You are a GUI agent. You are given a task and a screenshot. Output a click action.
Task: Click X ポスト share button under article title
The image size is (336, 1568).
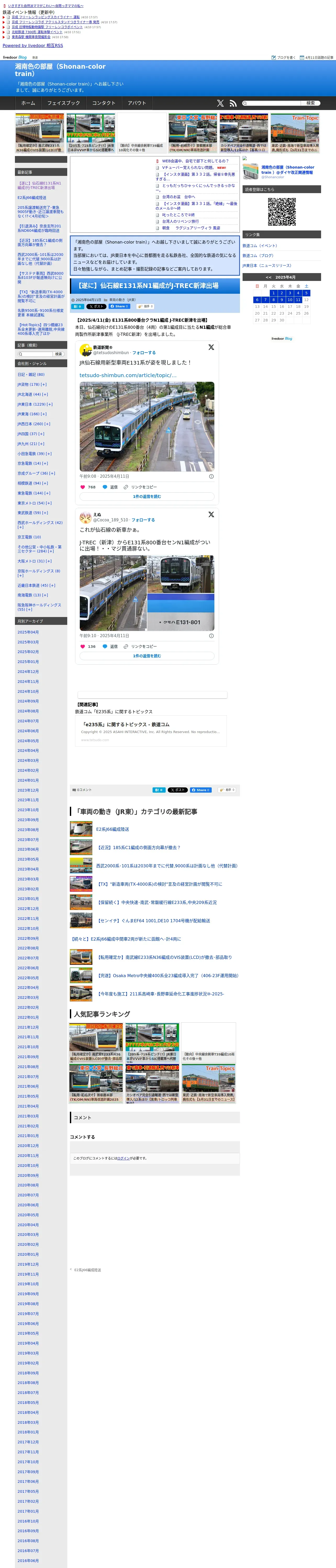(96, 307)
